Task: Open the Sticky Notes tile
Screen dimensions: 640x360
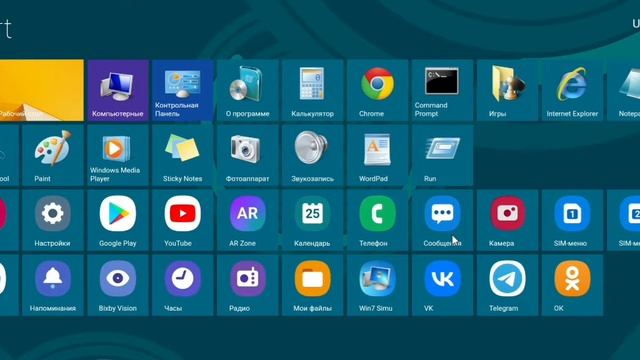Action: click(182, 156)
